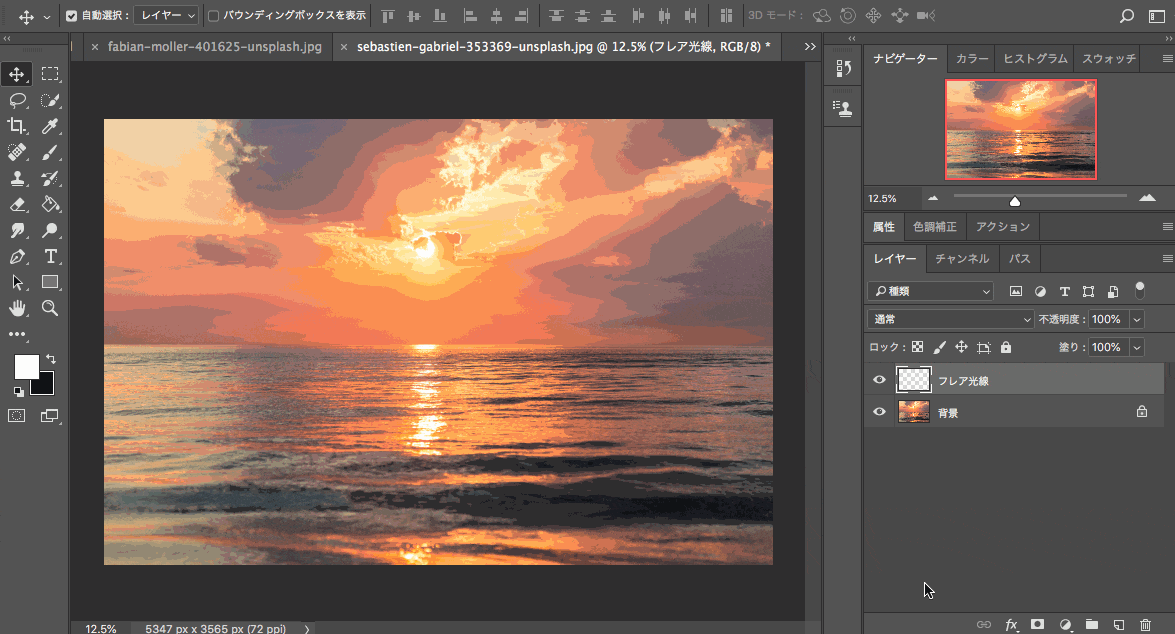Select the History Brush tool
The image size is (1175, 634).
[50, 178]
